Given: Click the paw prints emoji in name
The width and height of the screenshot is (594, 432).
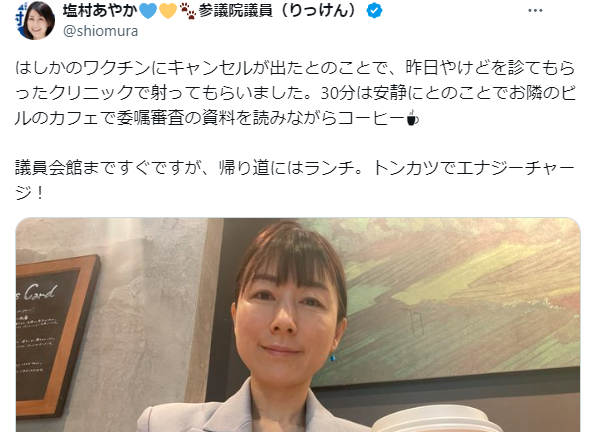Looking at the screenshot, I should [x=188, y=12].
